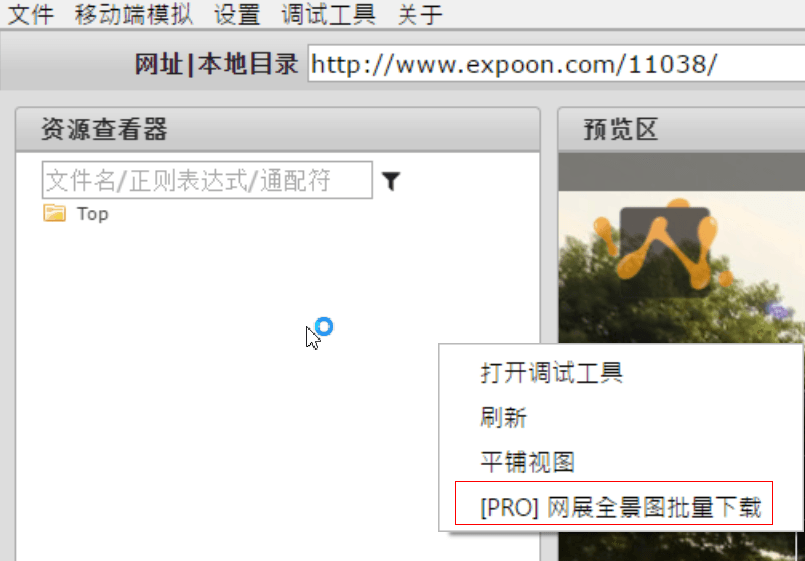
Task: Open the 文件 menu
Action: pos(31,14)
